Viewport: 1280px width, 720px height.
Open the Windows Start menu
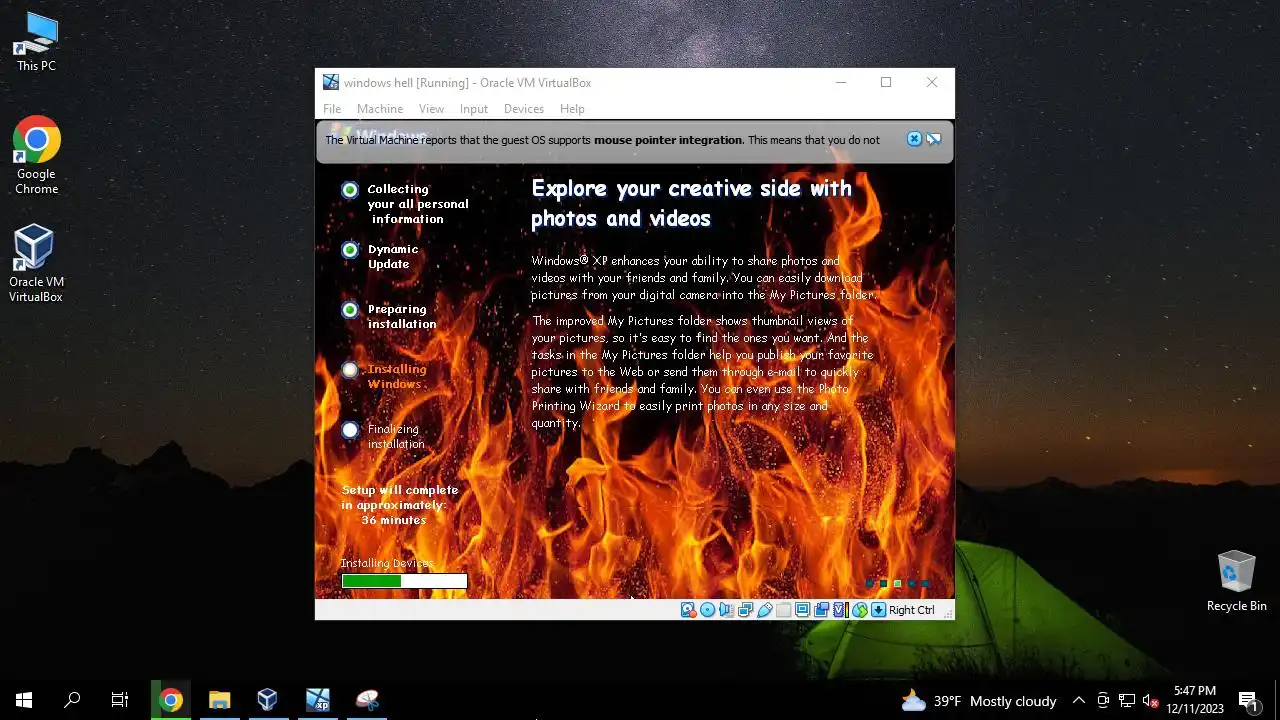[x=24, y=700]
